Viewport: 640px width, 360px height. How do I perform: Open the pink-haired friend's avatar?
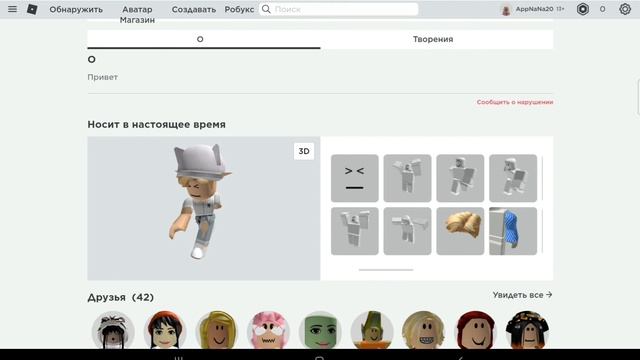pyautogui.click(x=268, y=330)
